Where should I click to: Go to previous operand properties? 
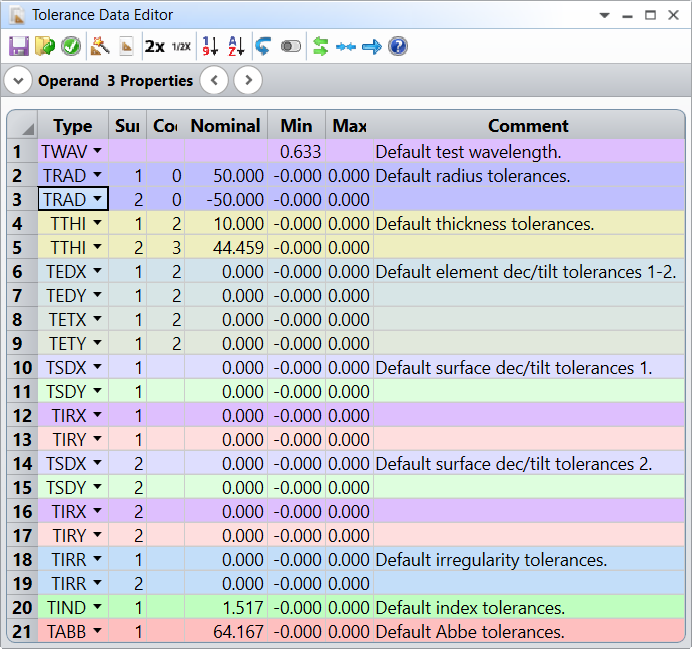214,80
